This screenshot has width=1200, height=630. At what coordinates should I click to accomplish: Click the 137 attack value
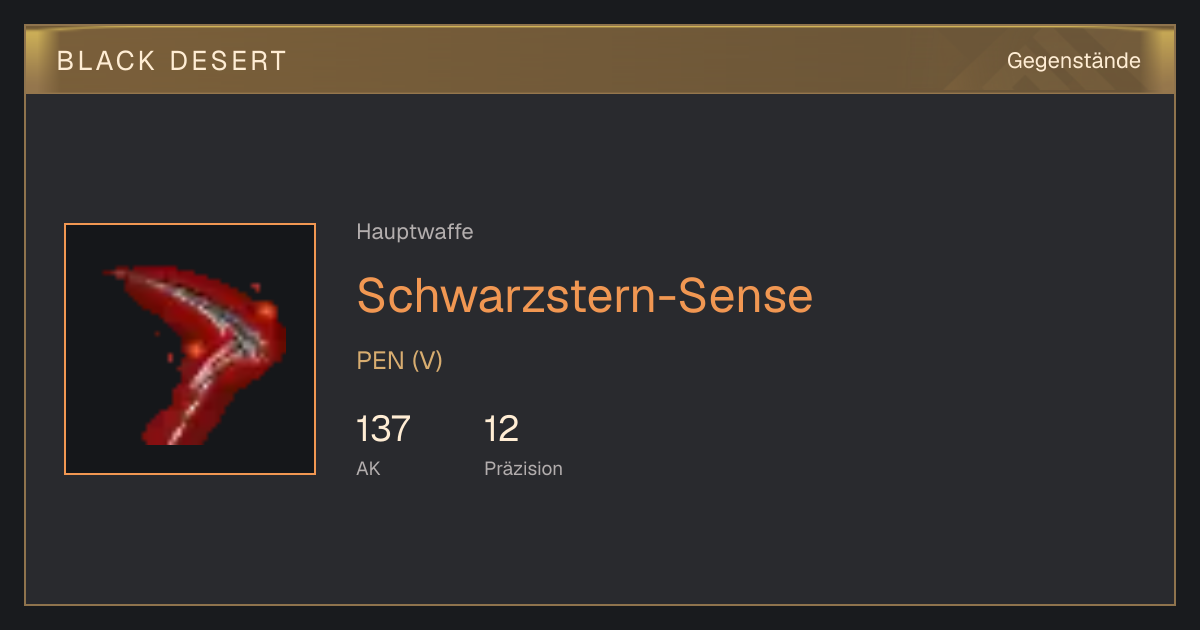pyautogui.click(x=383, y=429)
